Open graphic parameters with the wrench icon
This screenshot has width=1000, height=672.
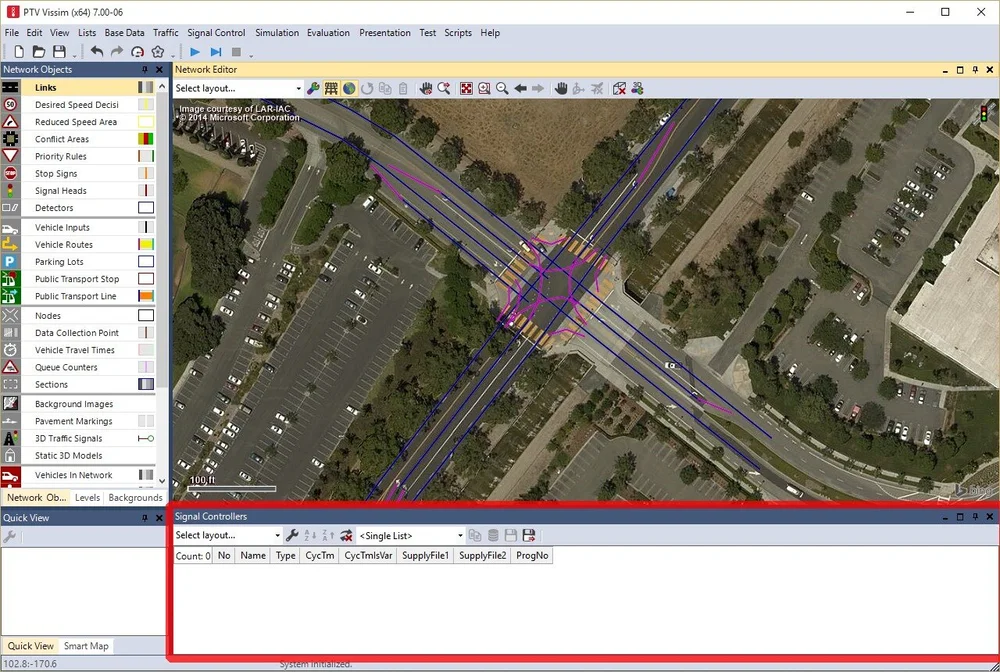point(313,88)
